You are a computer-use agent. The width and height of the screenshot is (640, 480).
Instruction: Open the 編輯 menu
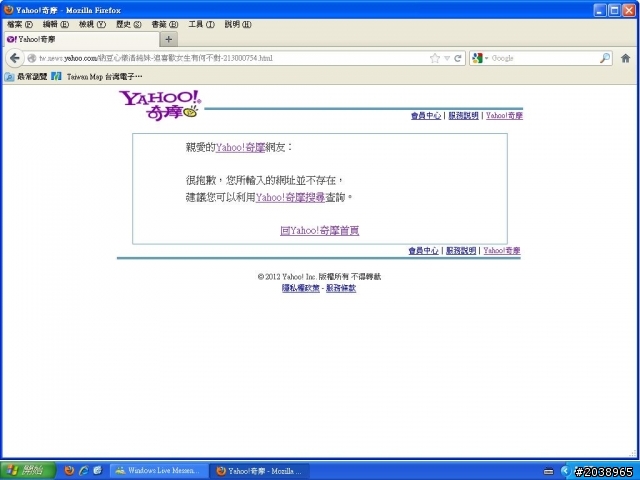pyautogui.click(x=56, y=24)
